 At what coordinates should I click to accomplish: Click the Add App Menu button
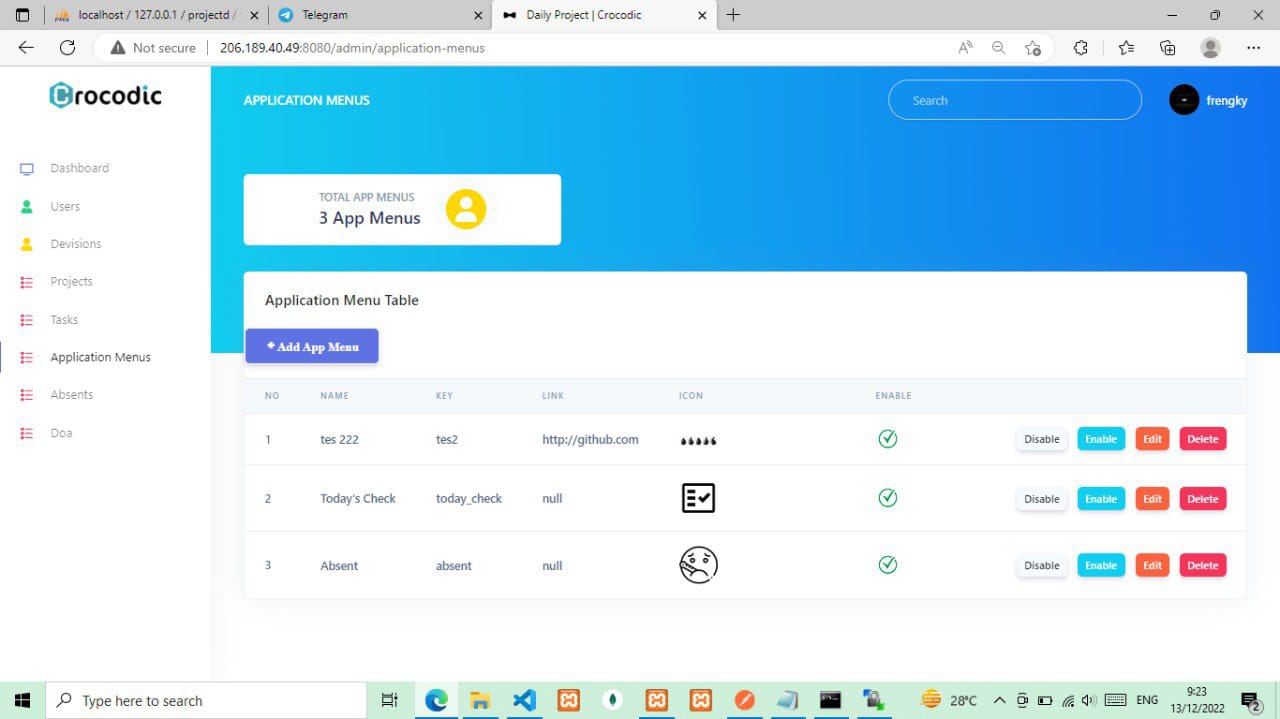click(312, 346)
